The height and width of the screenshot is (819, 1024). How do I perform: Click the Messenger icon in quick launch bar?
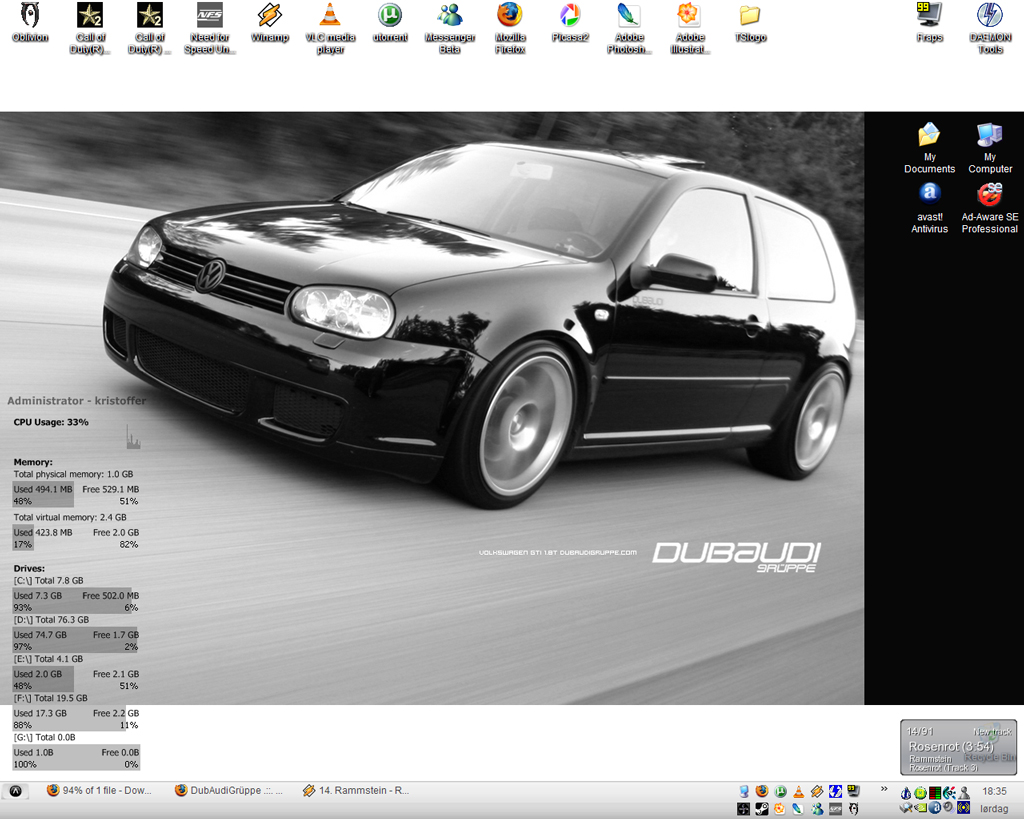[x=817, y=809]
